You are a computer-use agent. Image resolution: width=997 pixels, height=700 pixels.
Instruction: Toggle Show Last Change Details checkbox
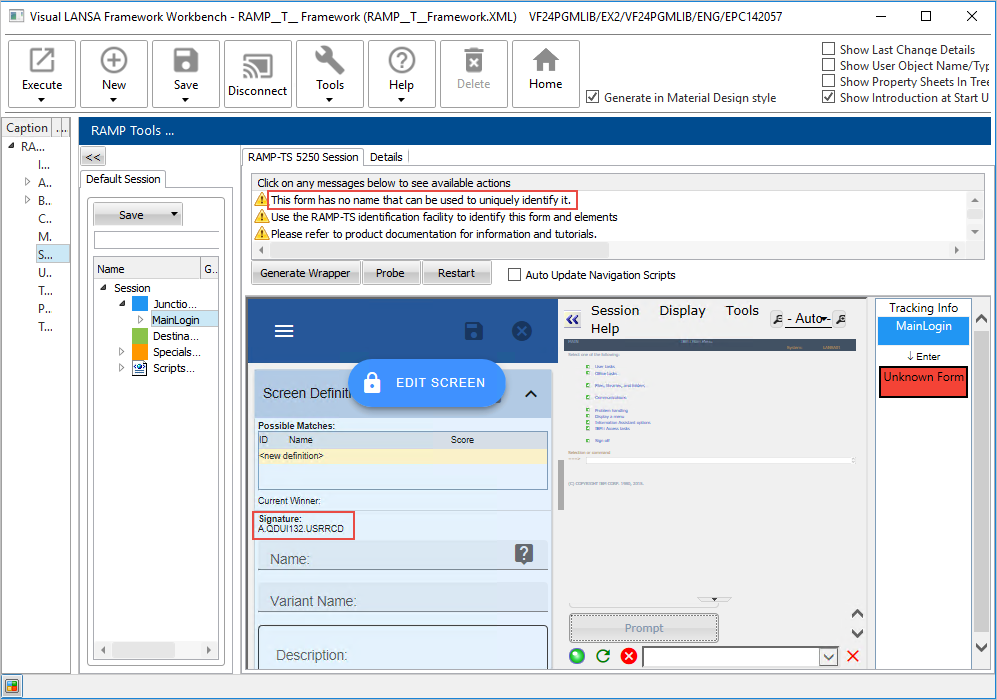coord(828,49)
